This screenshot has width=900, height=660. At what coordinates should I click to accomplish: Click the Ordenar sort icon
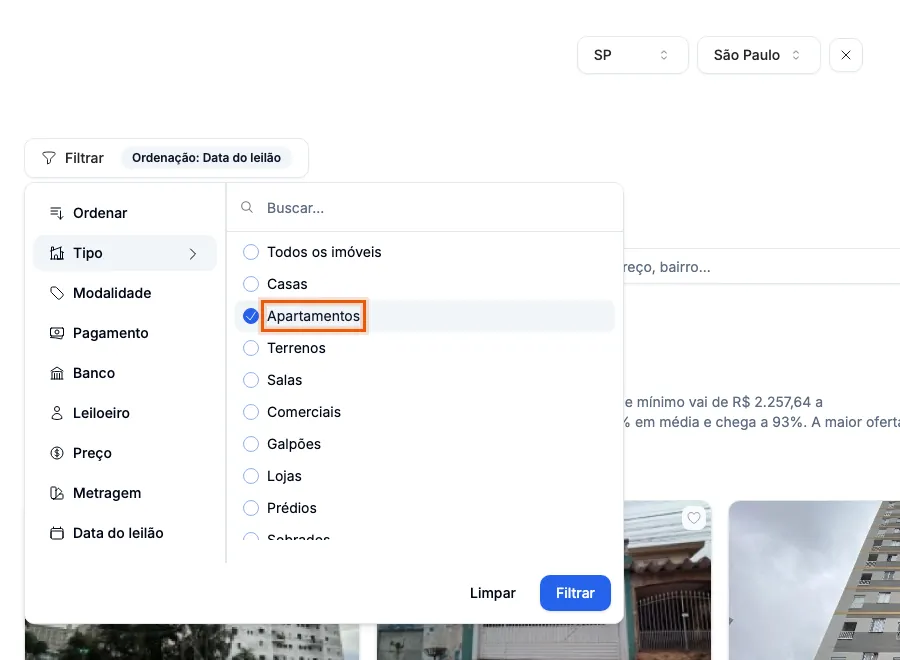click(56, 213)
